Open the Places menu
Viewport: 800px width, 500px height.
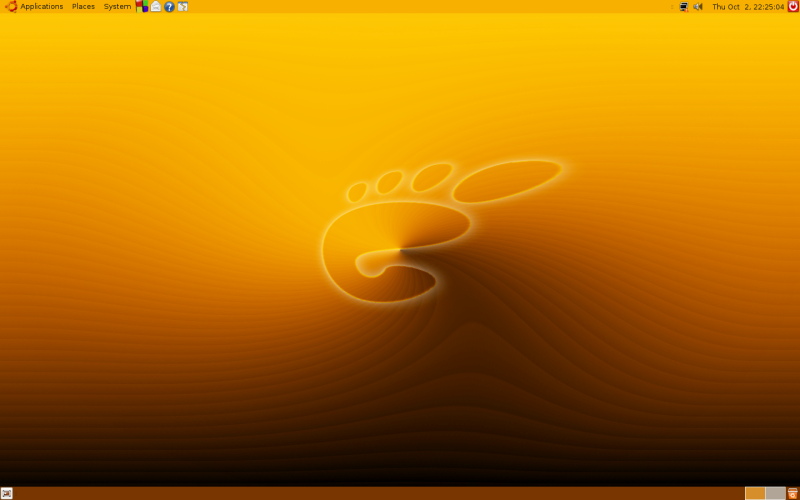pos(83,7)
